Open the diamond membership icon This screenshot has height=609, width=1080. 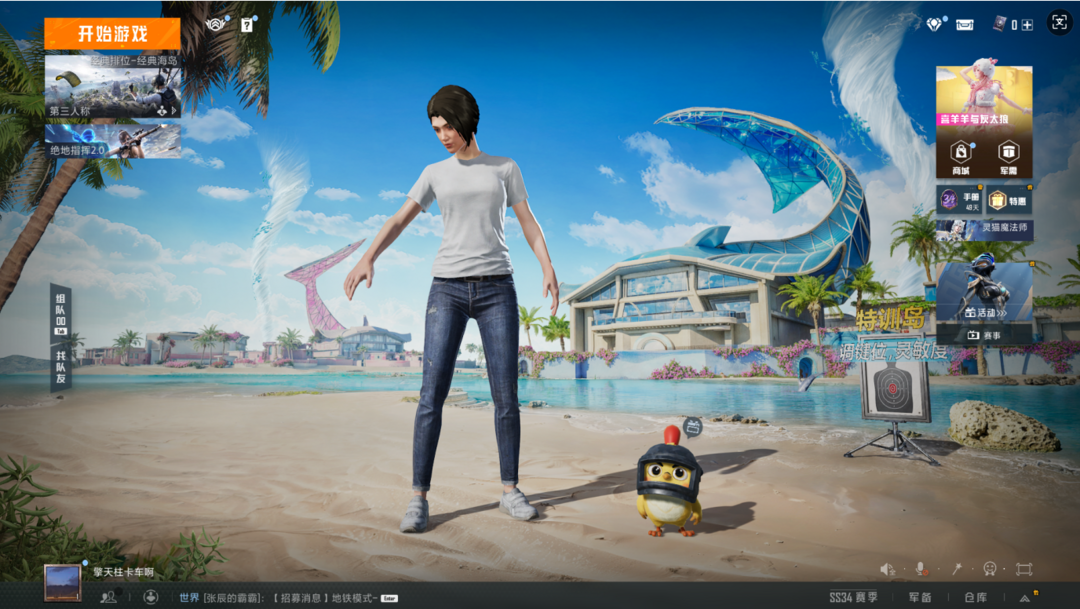(x=935, y=24)
